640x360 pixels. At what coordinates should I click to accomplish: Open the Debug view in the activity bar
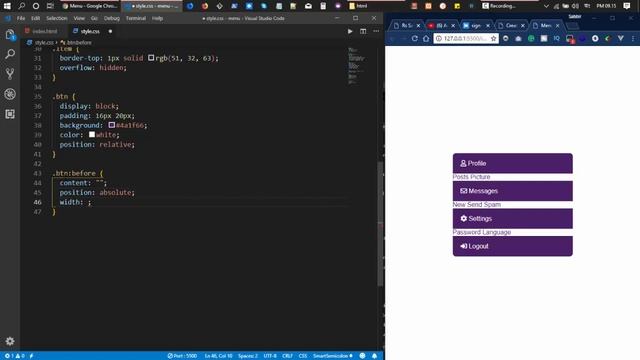point(10,94)
